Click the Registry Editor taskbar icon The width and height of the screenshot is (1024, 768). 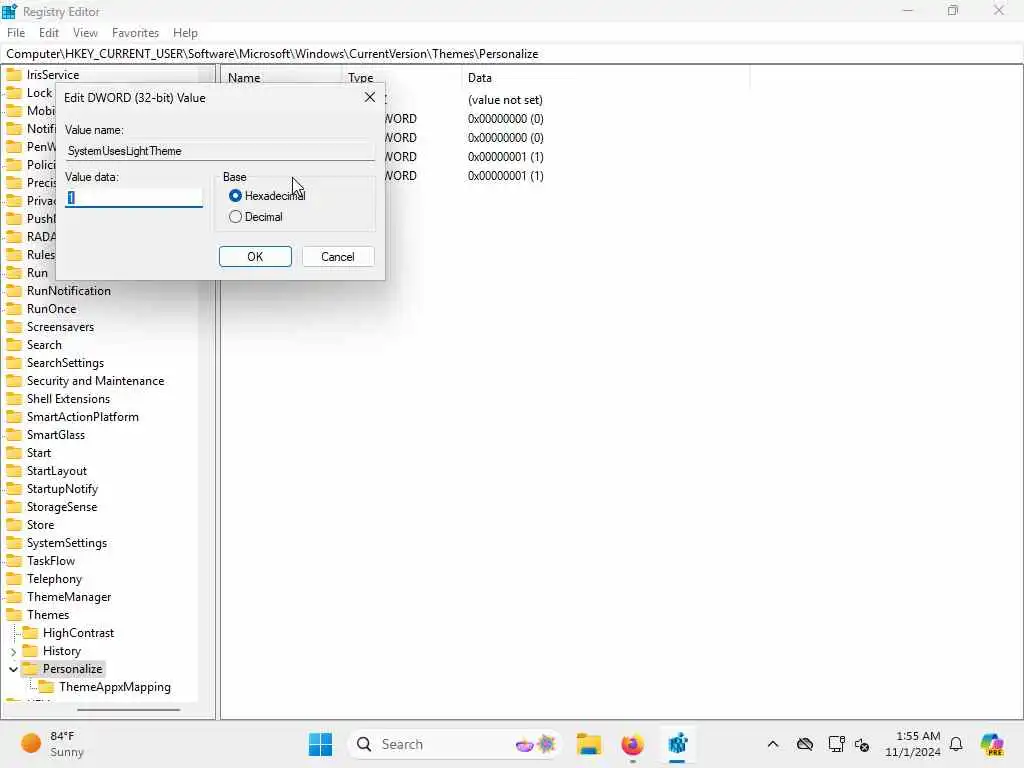tap(677, 744)
